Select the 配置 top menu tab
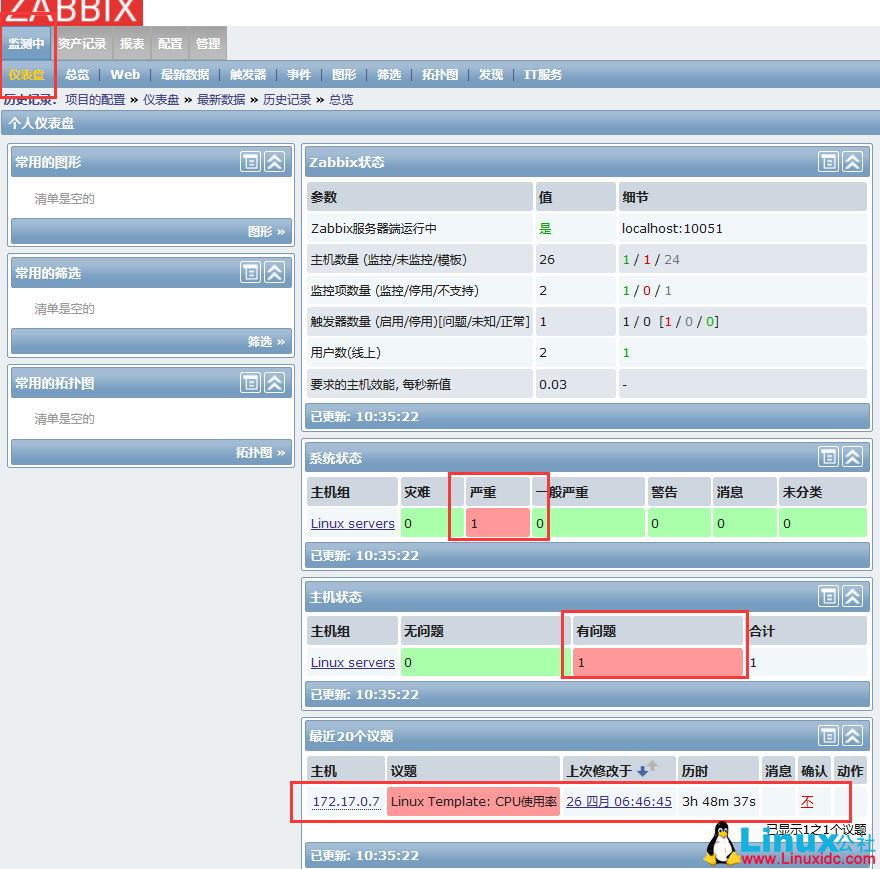 tap(170, 44)
